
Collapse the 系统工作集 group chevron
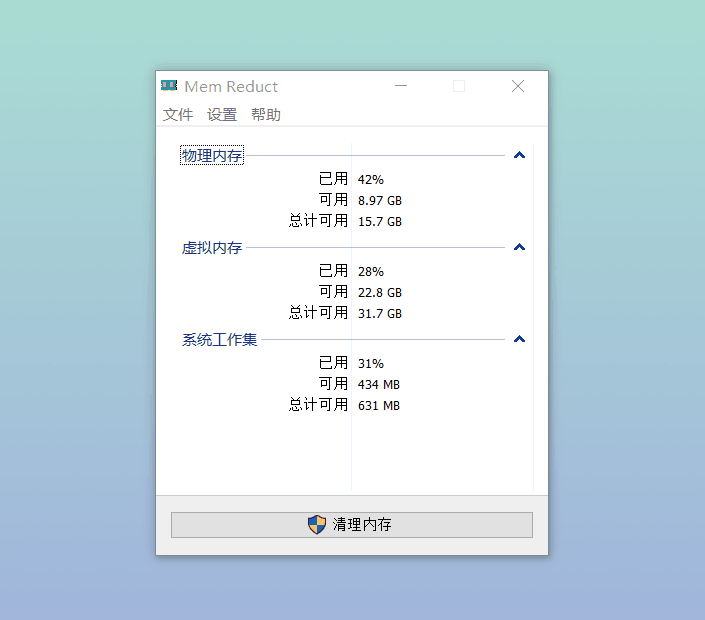(519, 339)
